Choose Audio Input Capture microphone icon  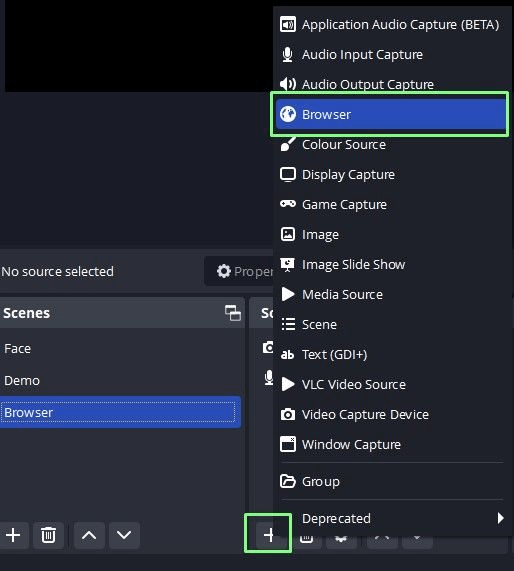[287, 55]
